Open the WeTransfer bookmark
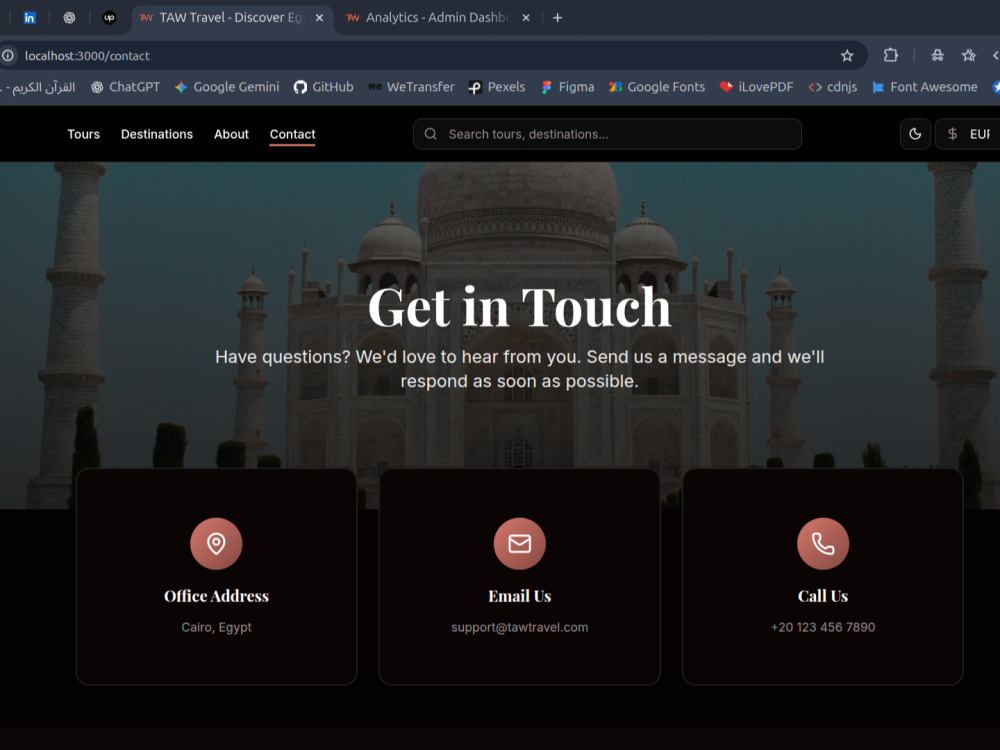The image size is (1000, 750). [x=411, y=87]
